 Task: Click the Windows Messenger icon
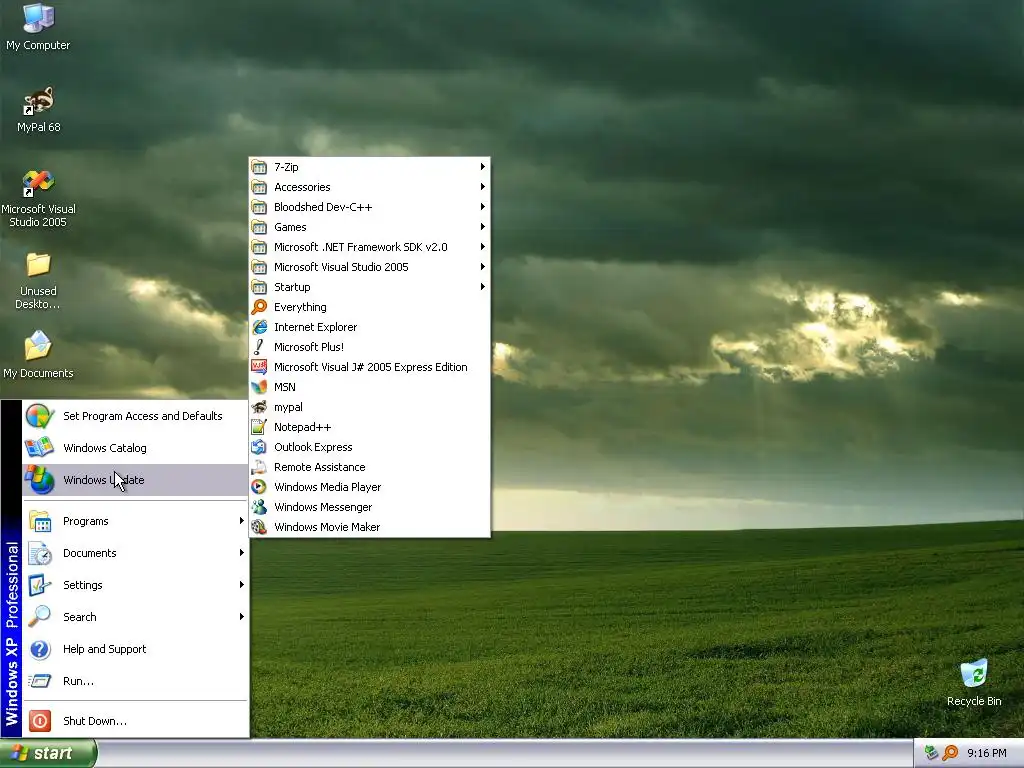pyautogui.click(x=259, y=507)
